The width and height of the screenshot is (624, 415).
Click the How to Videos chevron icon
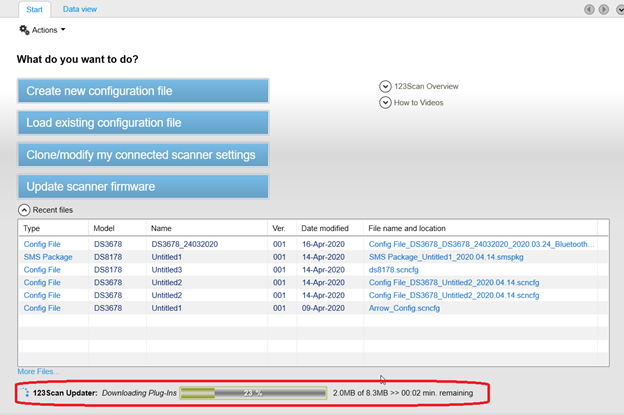(x=385, y=102)
